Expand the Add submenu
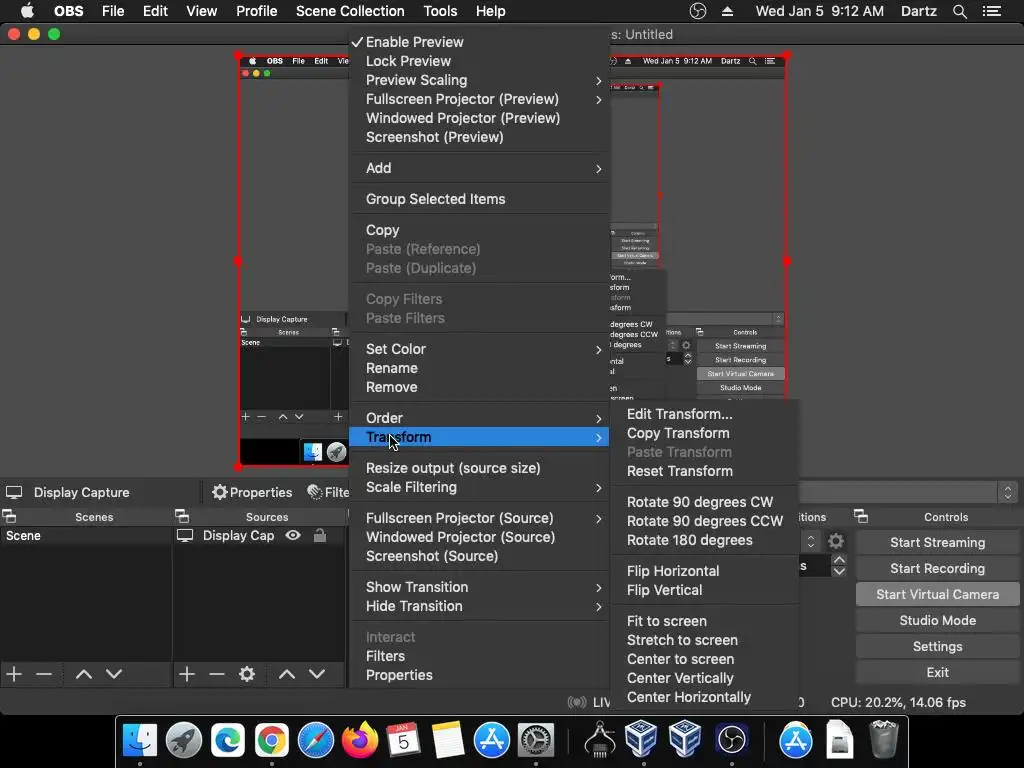 [x=479, y=168]
